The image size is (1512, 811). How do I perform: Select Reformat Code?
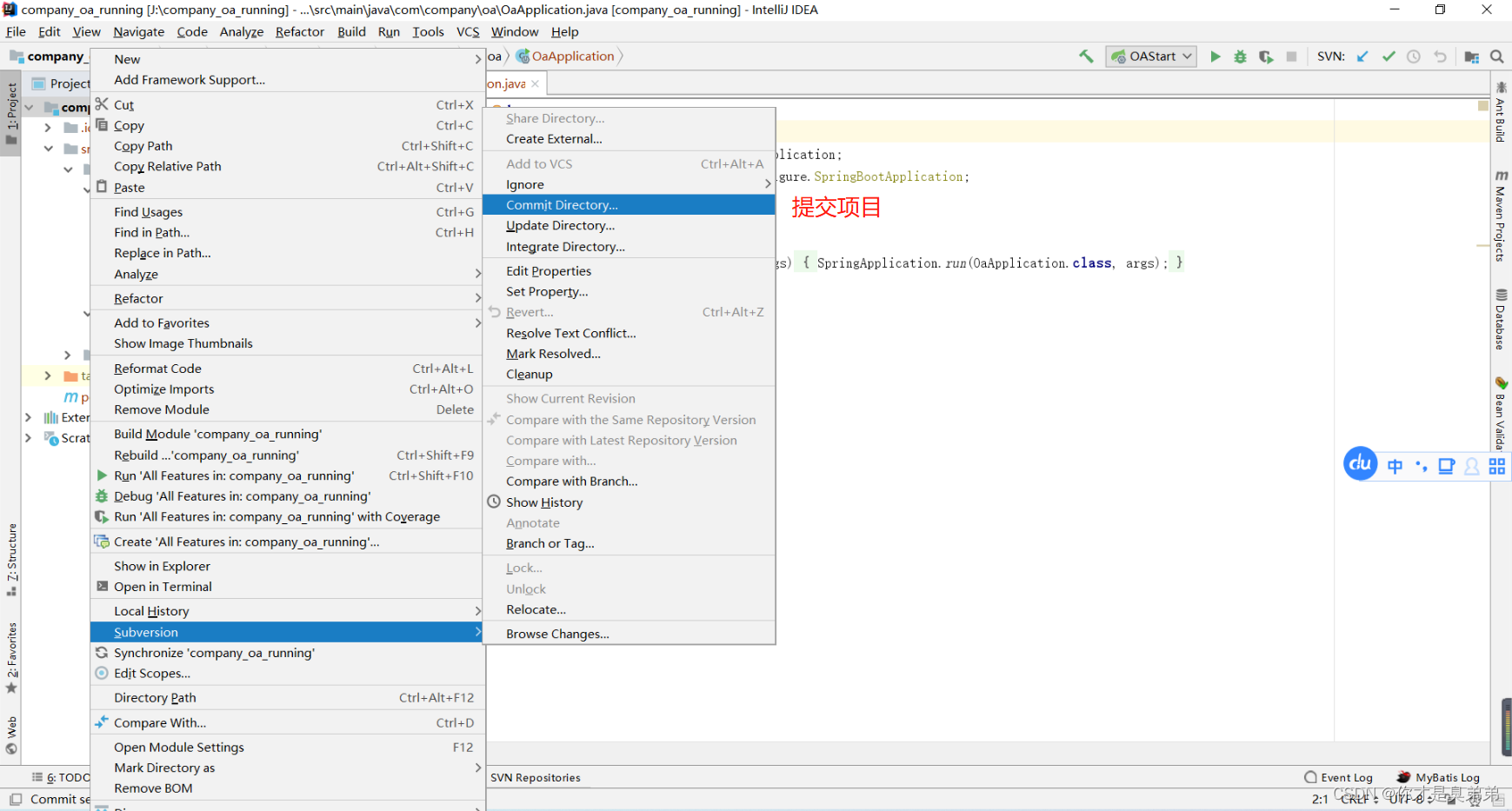pos(287,369)
